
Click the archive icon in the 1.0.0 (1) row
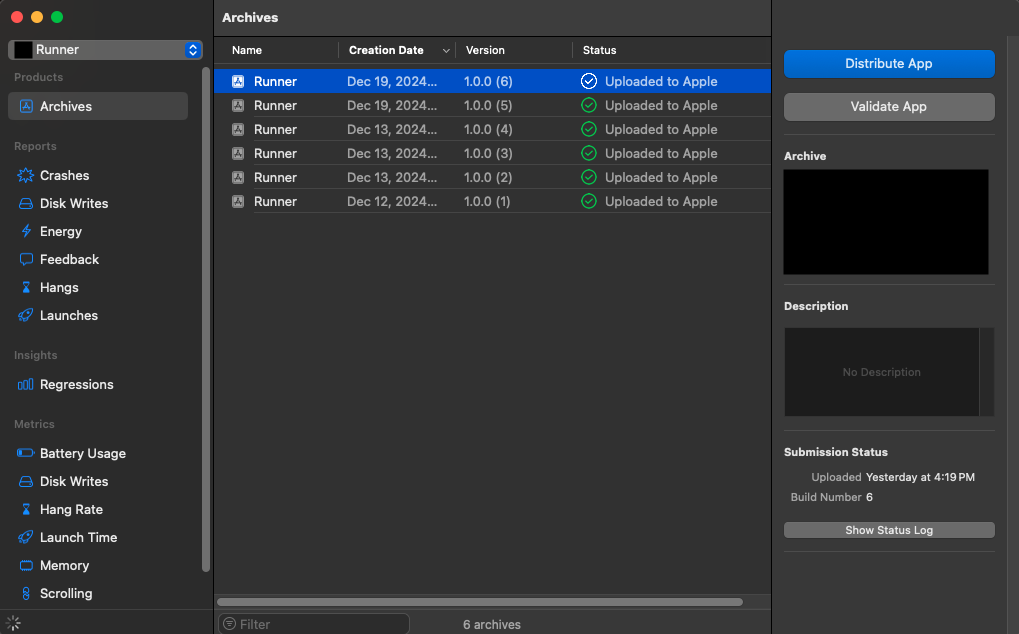click(239, 201)
